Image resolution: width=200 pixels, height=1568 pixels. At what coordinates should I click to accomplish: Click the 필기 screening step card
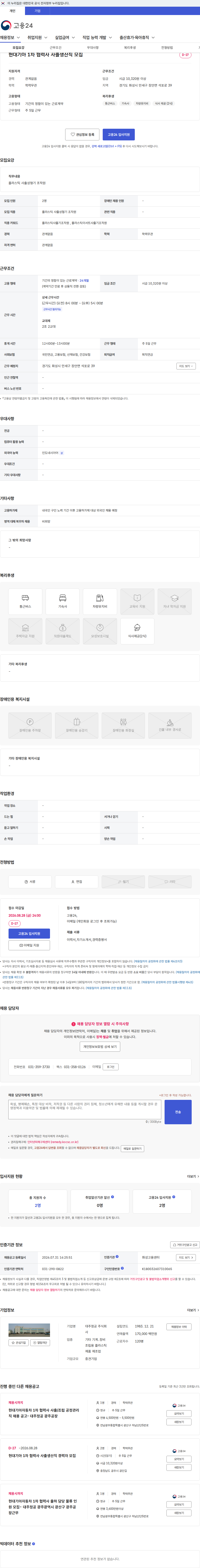[123, 881]
